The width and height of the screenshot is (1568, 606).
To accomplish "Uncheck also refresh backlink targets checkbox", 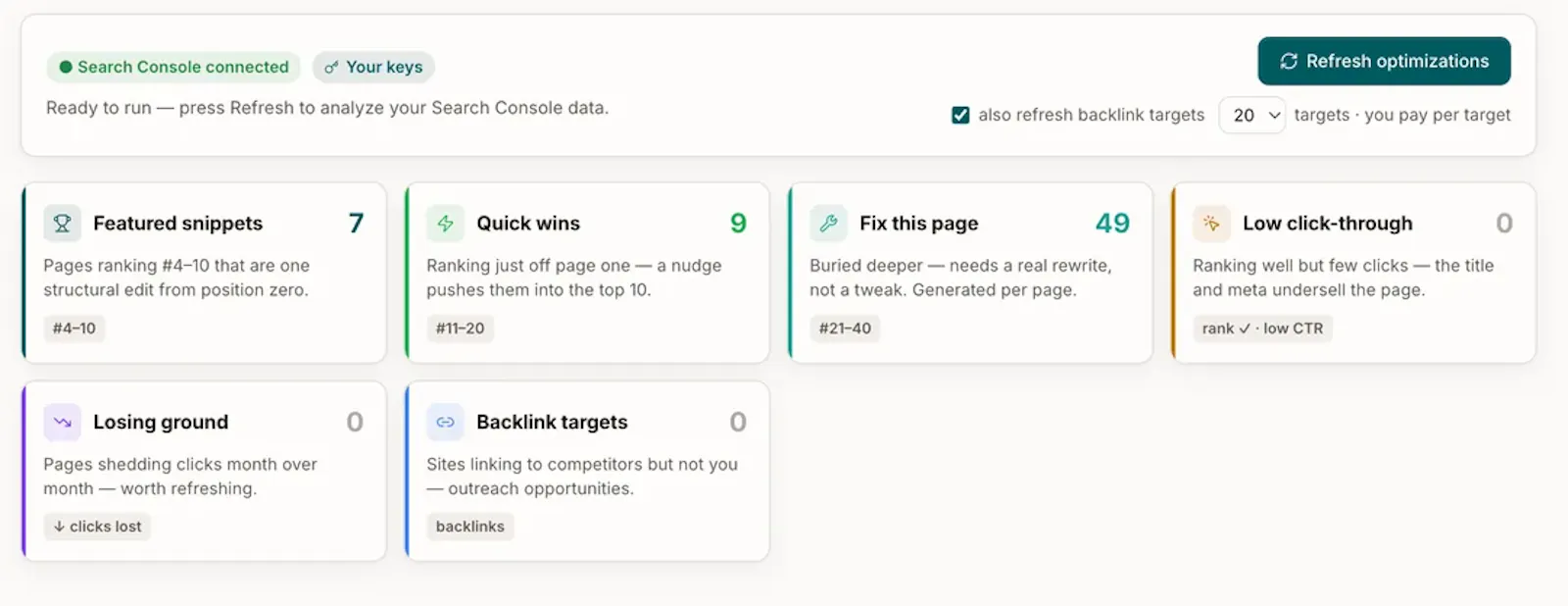I will tap(960, 115).
